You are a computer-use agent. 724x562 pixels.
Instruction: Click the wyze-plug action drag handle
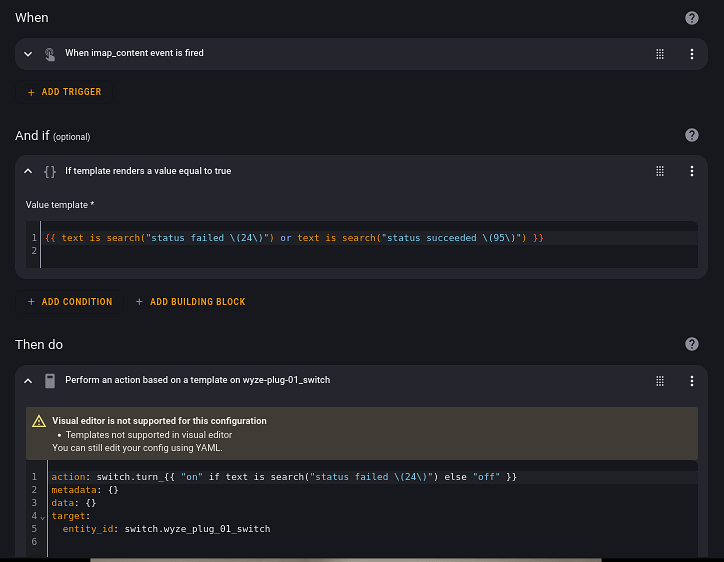coord(660,380)
